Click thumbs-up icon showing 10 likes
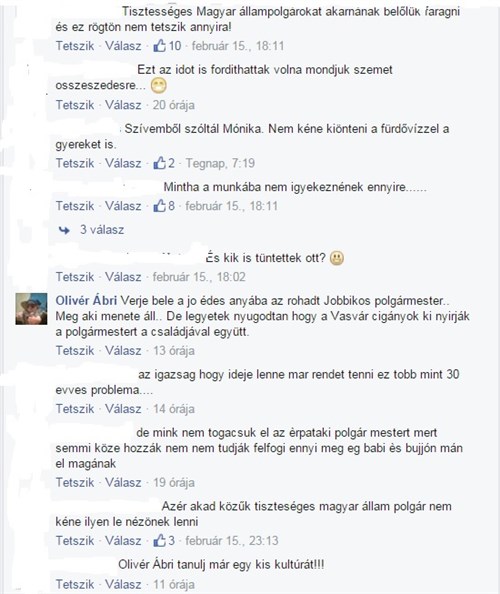Screen dimensions: 500x594 [x=159, y=46]
